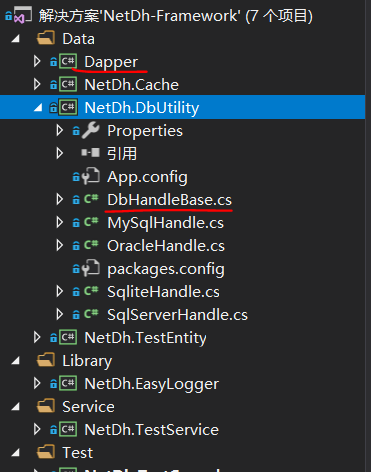Expand the NetDh.EasyLogger project node
Image resolution: width=371 pixels, height=472 pixels.
coord(37,383)
